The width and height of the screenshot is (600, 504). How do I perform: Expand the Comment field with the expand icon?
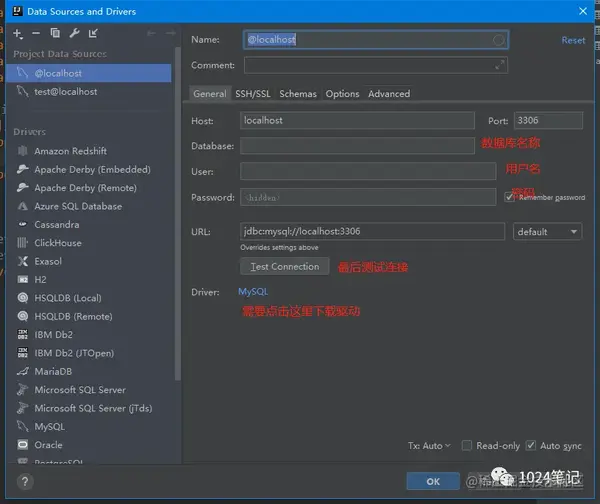[x=499, y=65]
